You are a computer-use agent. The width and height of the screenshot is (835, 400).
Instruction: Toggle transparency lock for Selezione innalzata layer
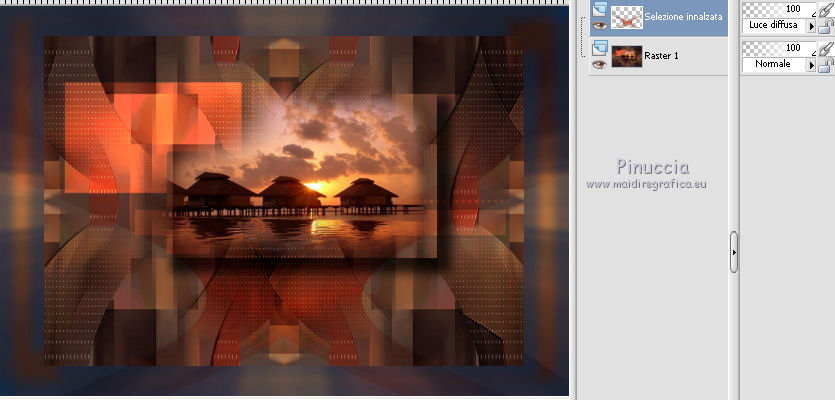coord(825,26)
